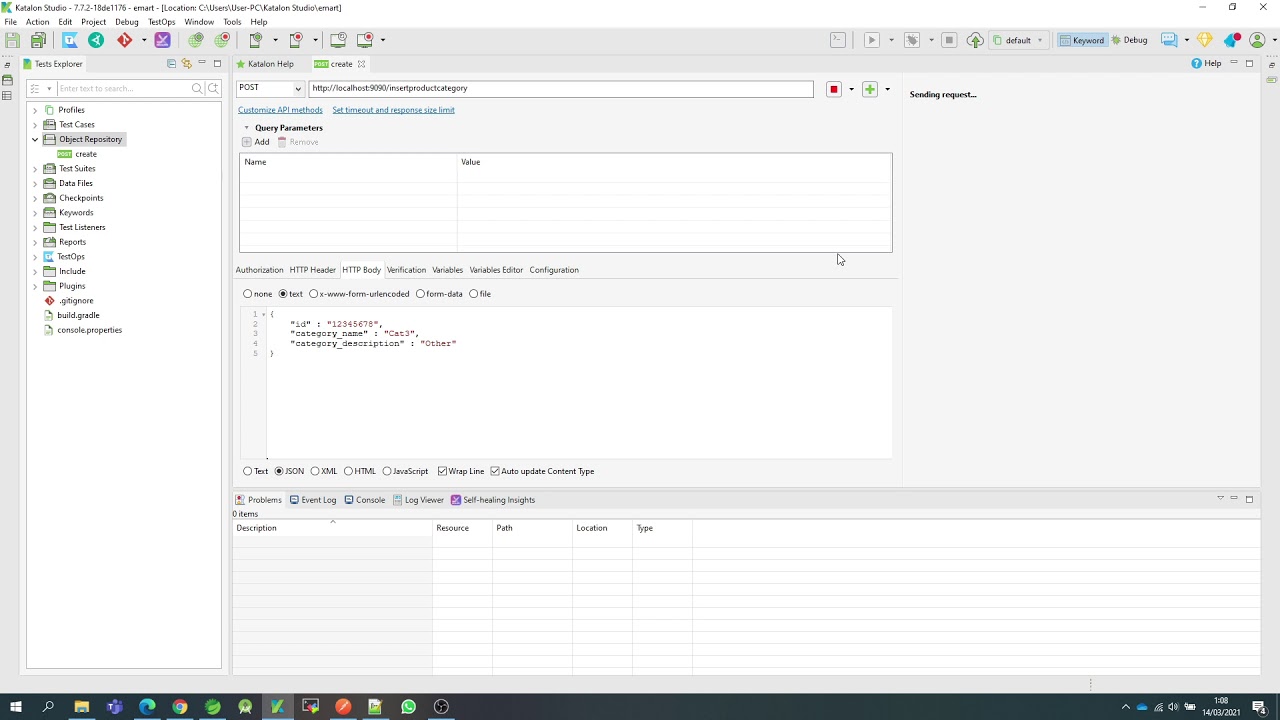Image resolution: width=1280 pixels, height=720 pixels.
Task: Click the Record Web globe icon
Action: [x=222, y=40]
